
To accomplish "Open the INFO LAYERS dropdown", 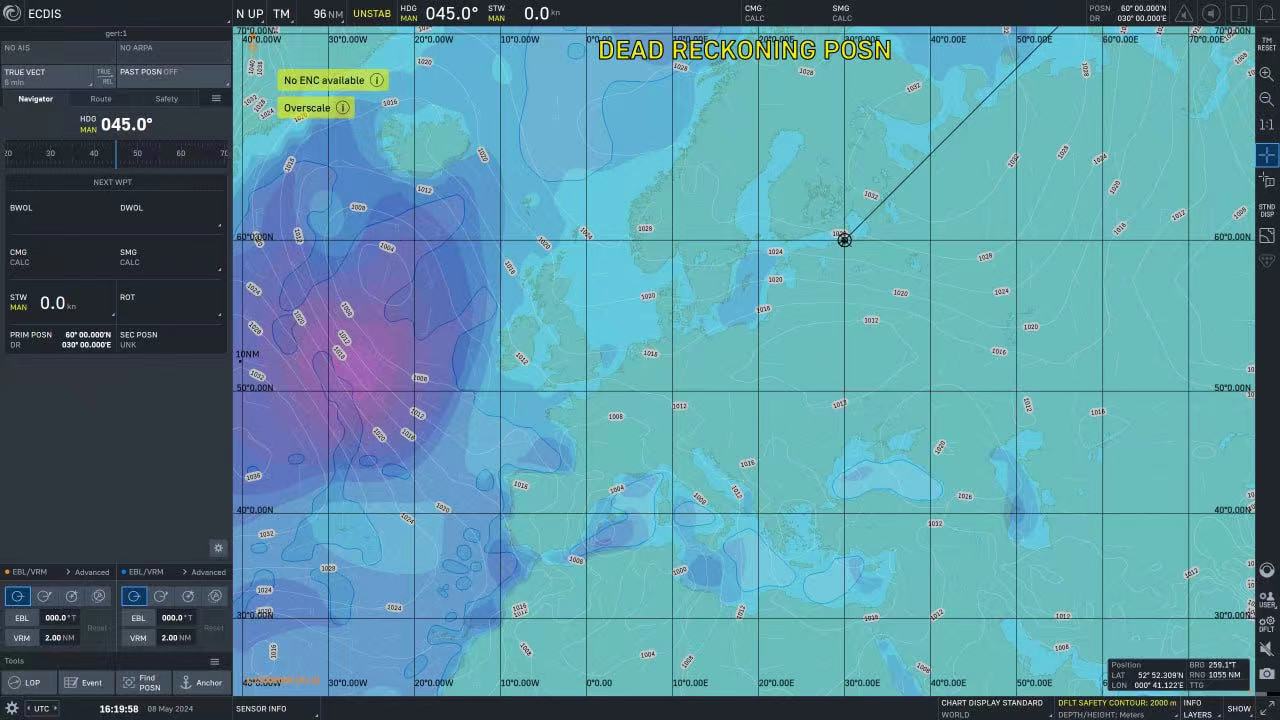I will pyautogui.click(x=1198, y=708).
